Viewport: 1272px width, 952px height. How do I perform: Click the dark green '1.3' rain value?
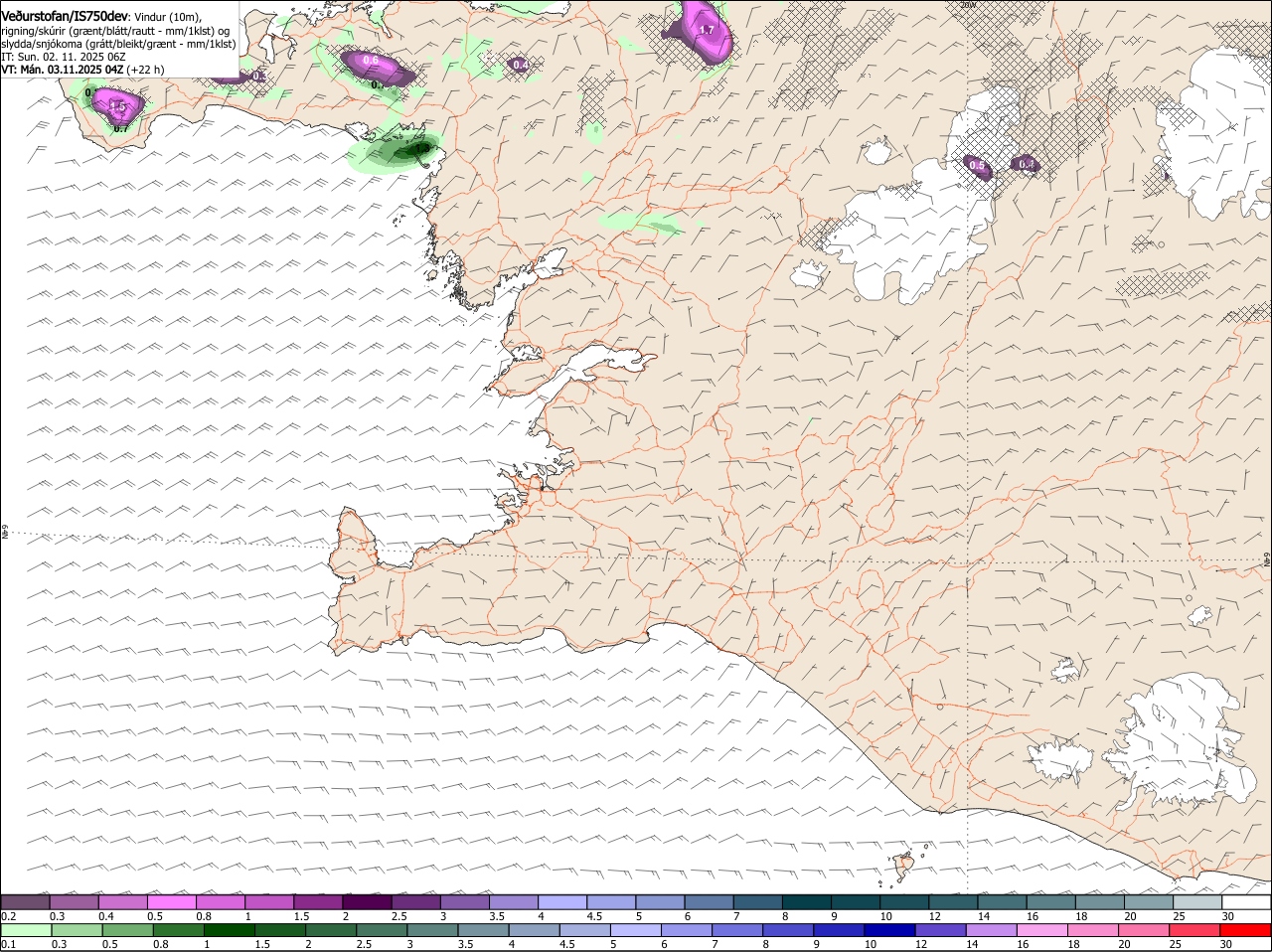click(x=422, y=149)
